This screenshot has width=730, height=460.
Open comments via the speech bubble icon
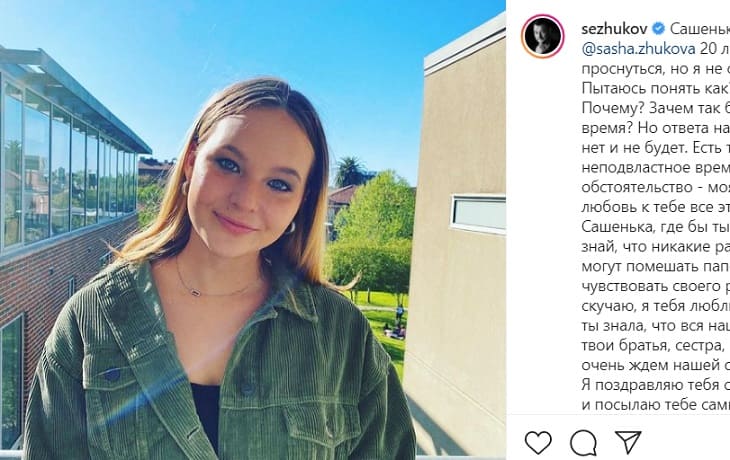[x=583, y=442]
